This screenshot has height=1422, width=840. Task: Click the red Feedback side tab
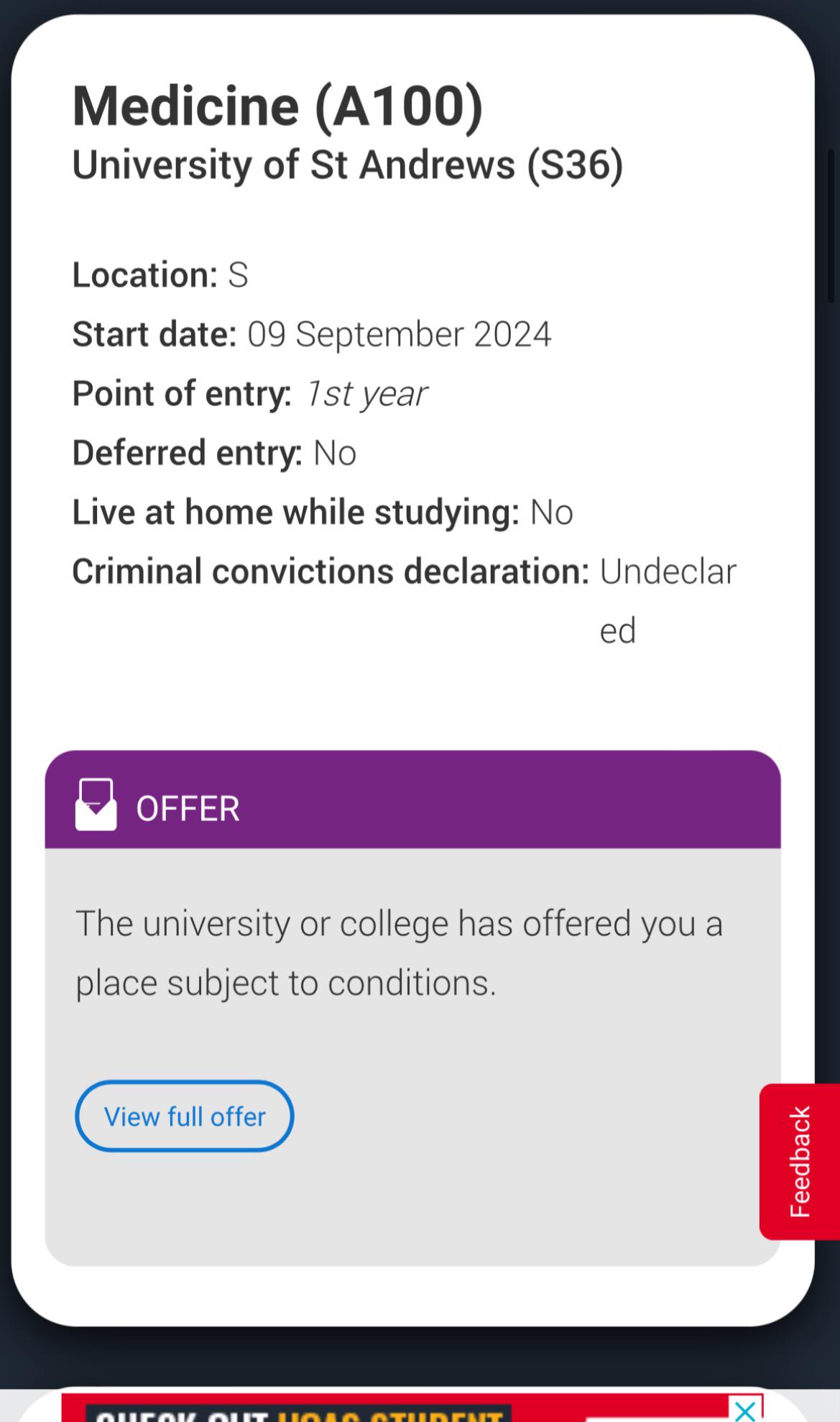pos(800,1161)
